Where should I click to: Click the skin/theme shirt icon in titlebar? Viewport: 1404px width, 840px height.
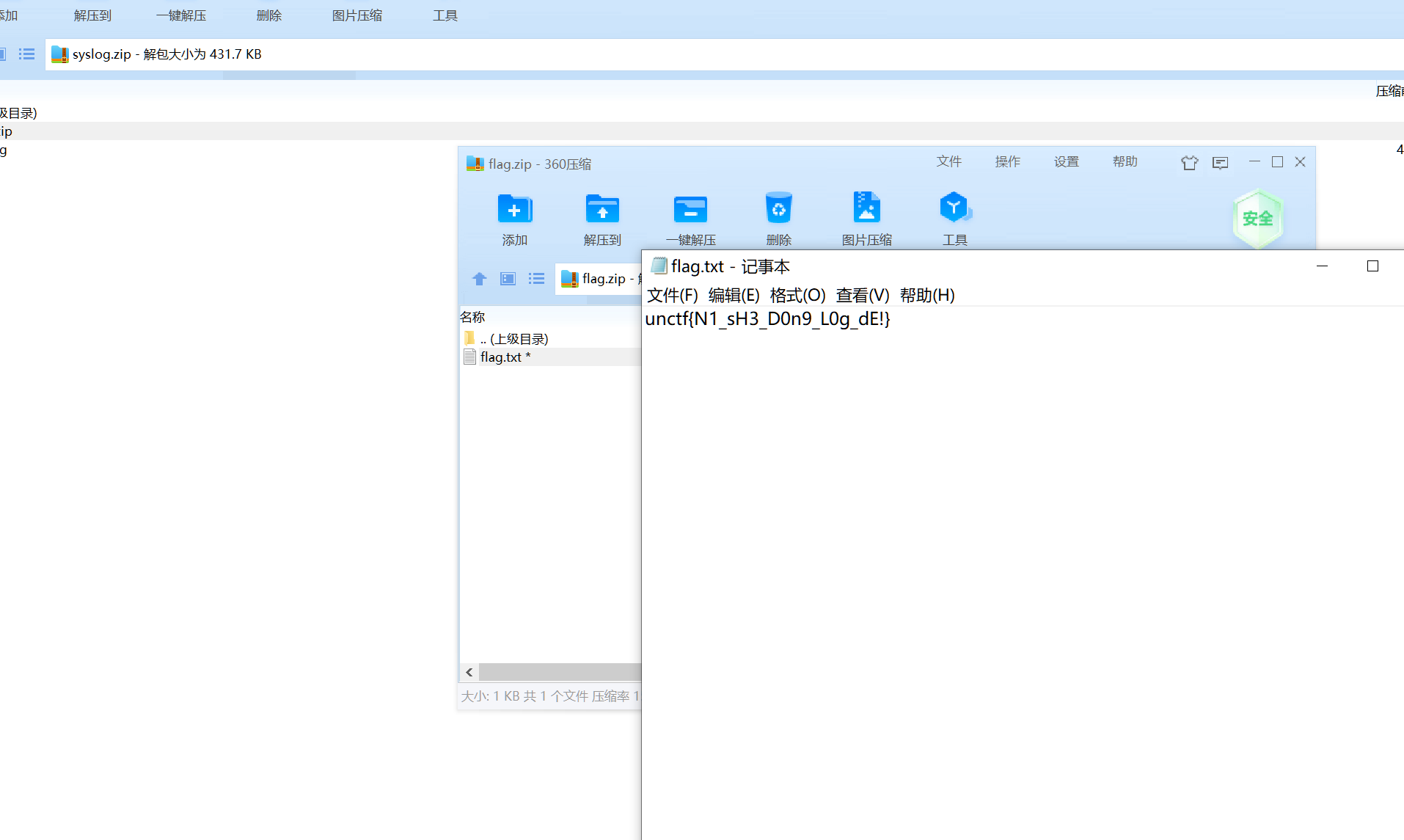pos(1190,163)
